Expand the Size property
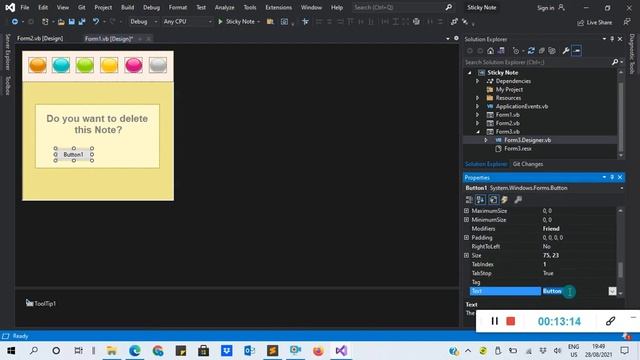640x360 pixels. (467, 256)
